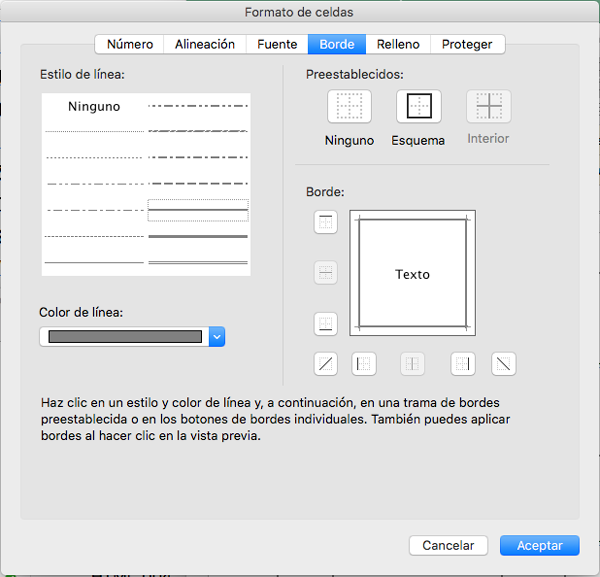Screen dimensions: 600x577
Task: Open the Proteger tab
Action: pyautogui.click(x=467, y=44)
